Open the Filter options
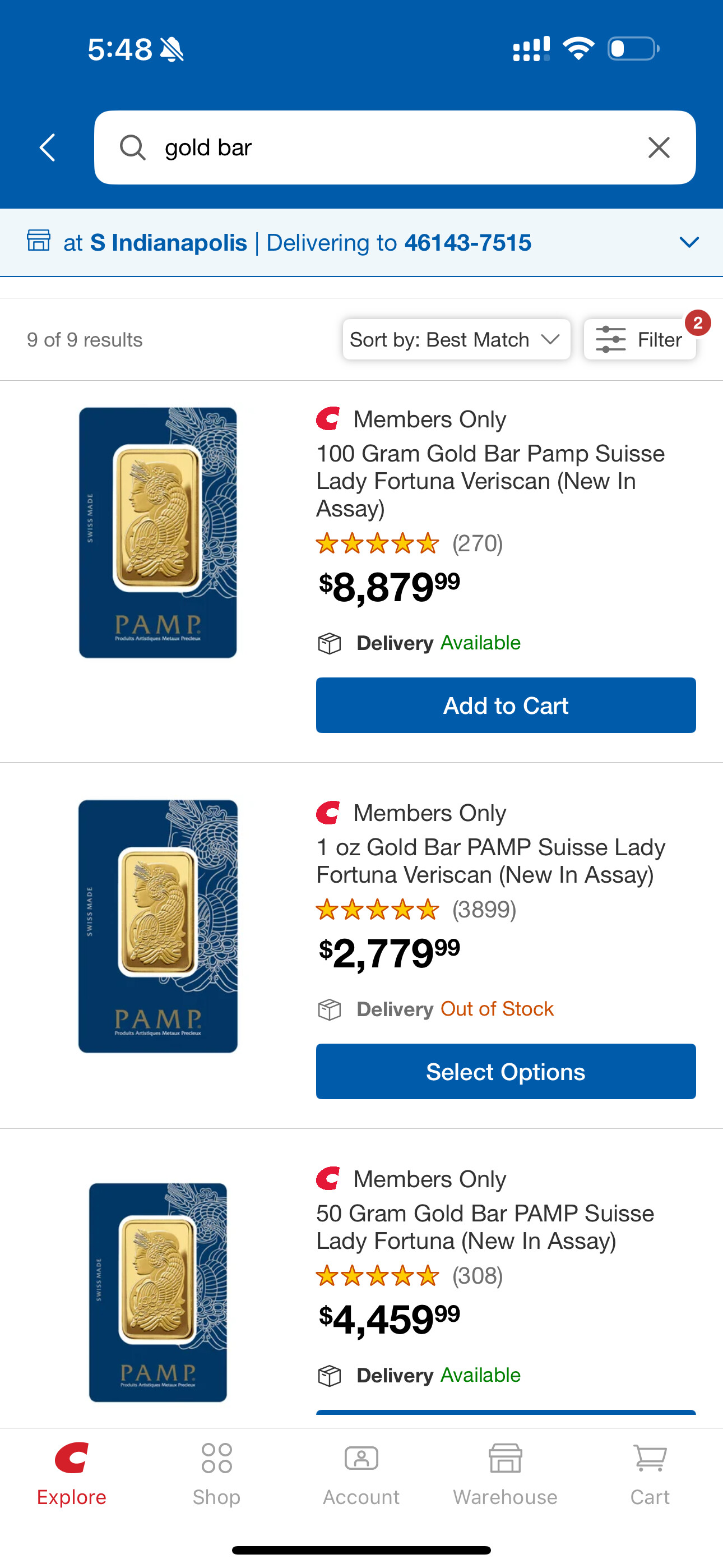723x1568 pixels. (x=639, y=339)
